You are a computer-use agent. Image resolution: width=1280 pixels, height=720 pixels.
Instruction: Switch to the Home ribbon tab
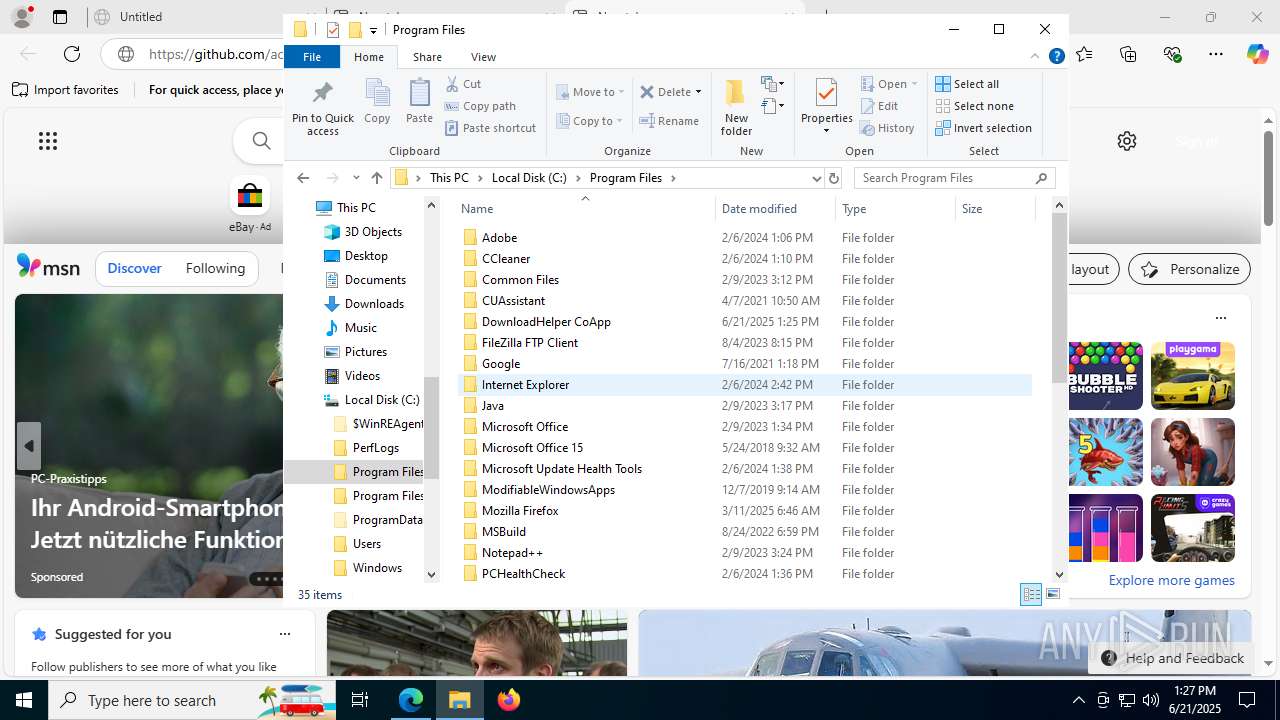[368, 57]
